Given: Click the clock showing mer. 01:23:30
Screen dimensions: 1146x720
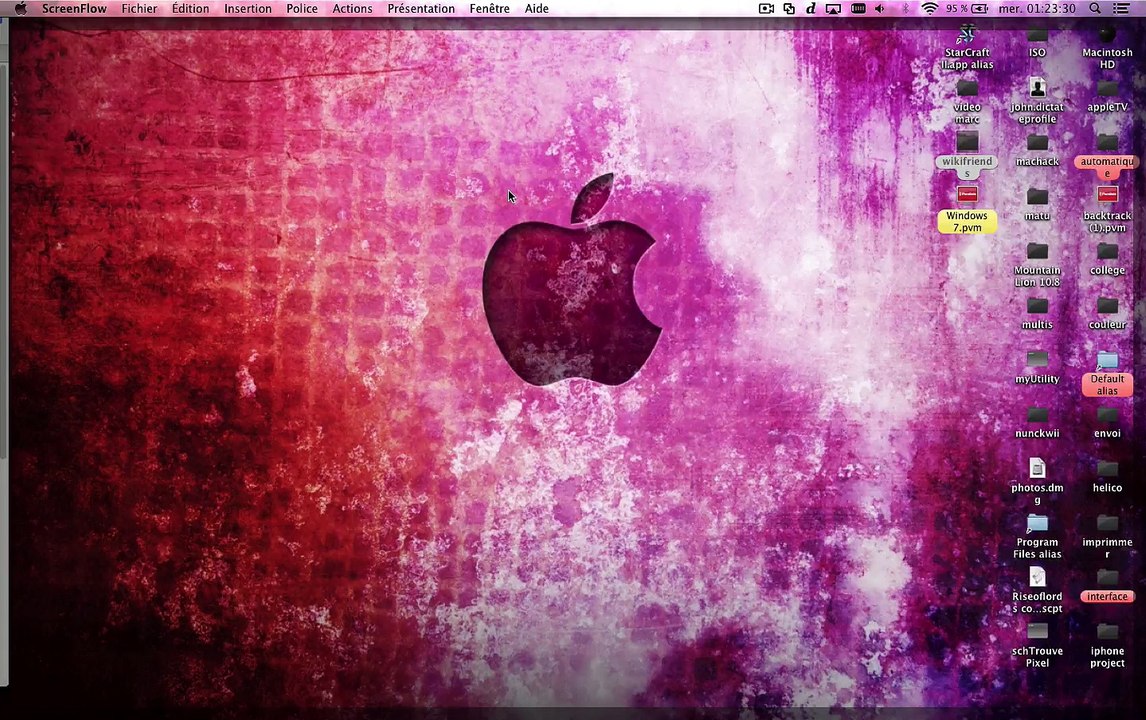Looking at the screenshot, I should [1037, 9].
